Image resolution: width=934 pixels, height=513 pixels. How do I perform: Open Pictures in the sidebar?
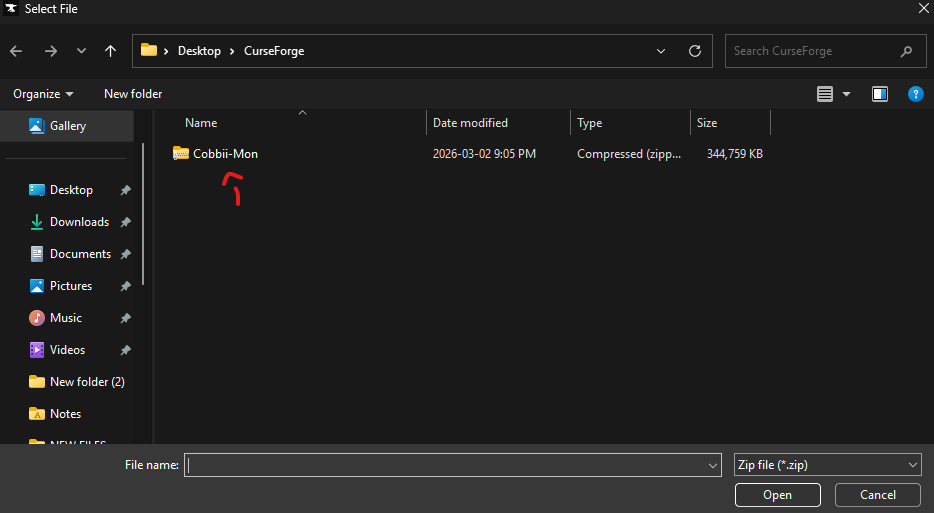[71, 286]
